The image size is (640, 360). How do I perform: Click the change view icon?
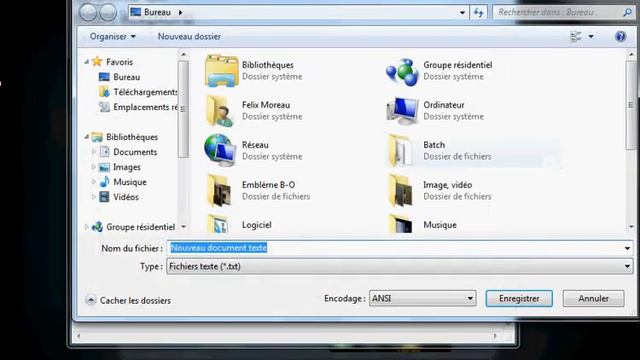576,36
